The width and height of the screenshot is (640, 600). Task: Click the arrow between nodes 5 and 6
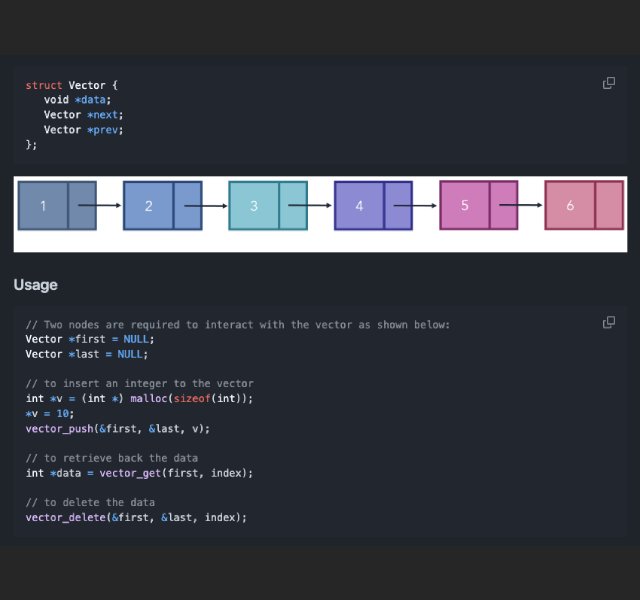521,204
